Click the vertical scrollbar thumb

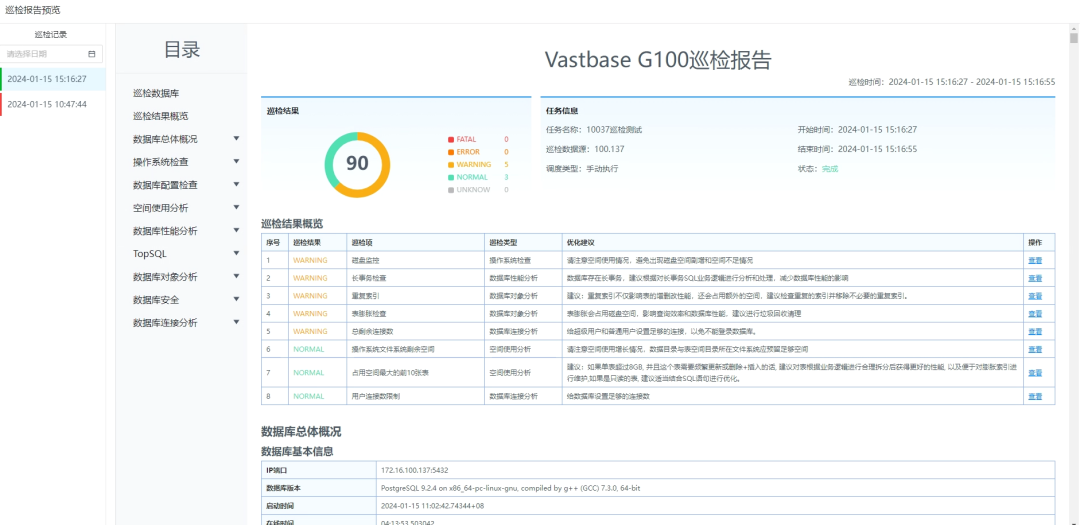1074,37
